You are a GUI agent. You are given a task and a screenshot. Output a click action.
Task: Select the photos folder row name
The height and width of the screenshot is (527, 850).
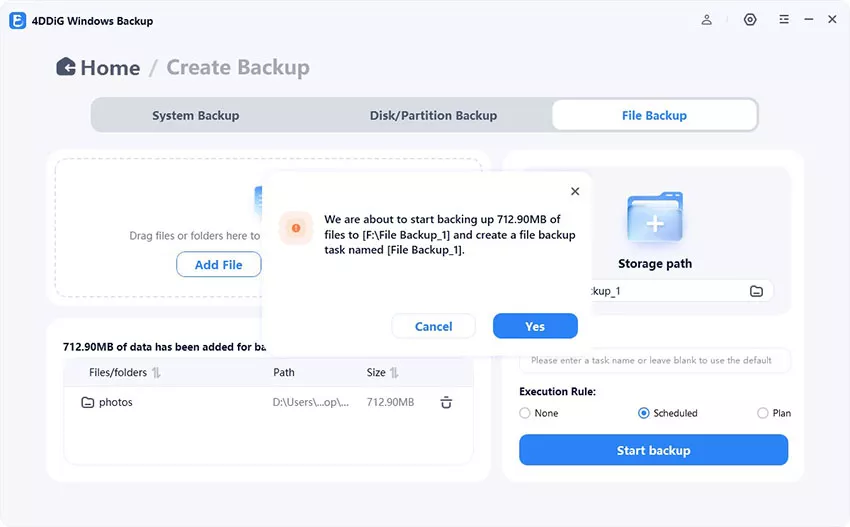(115, 402)
